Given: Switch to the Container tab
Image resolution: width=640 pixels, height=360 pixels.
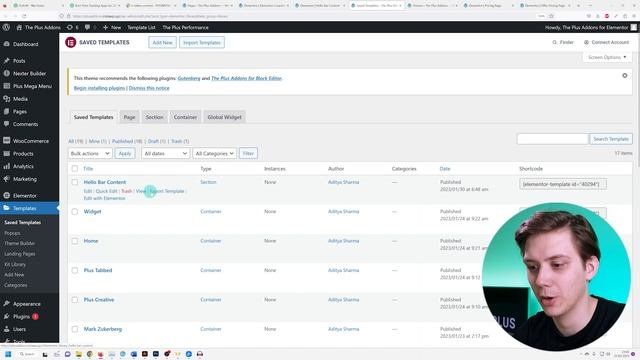Looking at the screenshot, I should [x=185, y=117].
